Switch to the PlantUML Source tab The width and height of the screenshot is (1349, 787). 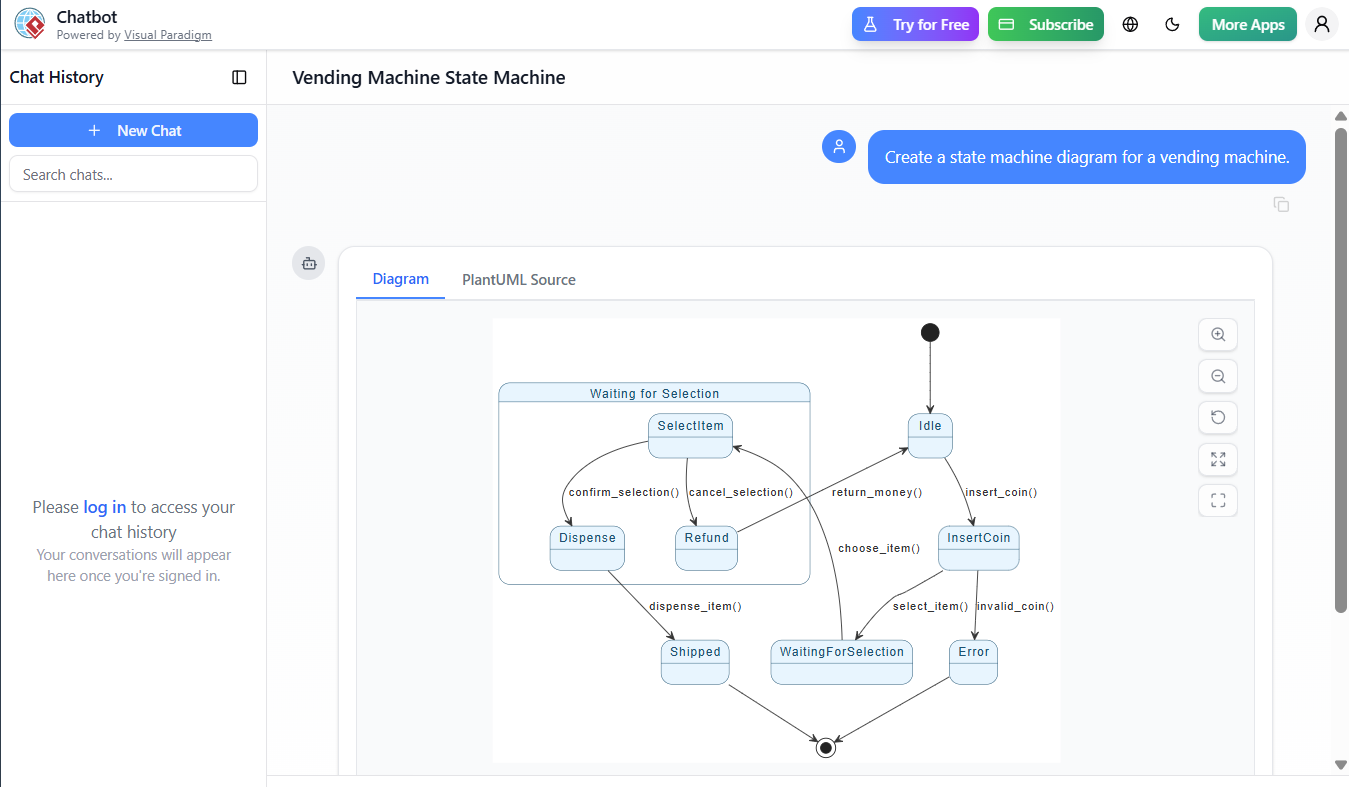[518, 279]
